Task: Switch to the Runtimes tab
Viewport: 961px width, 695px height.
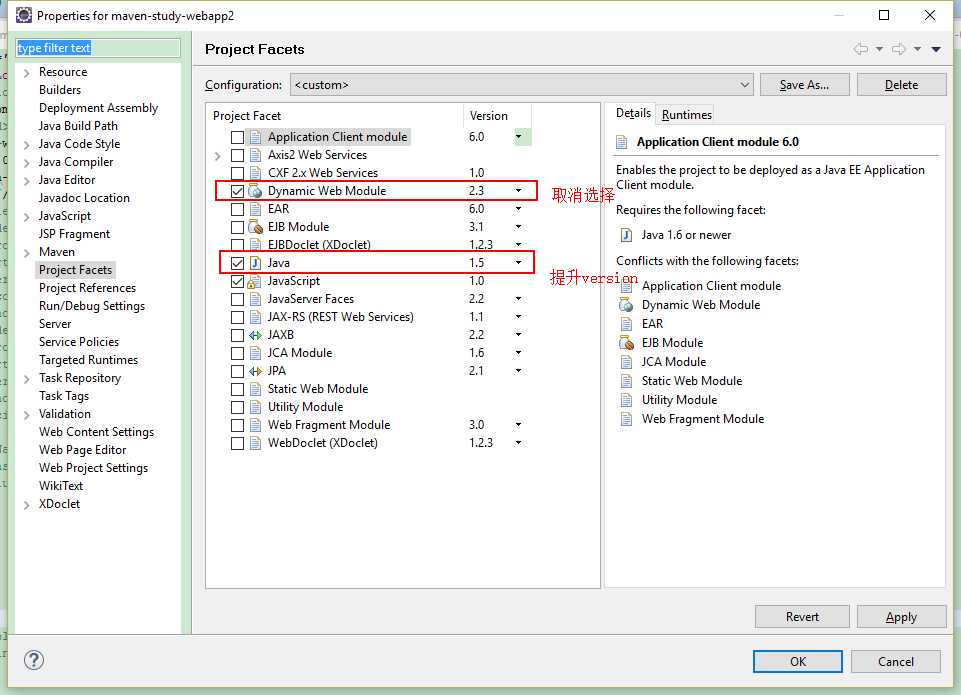Action: point(686,115)
